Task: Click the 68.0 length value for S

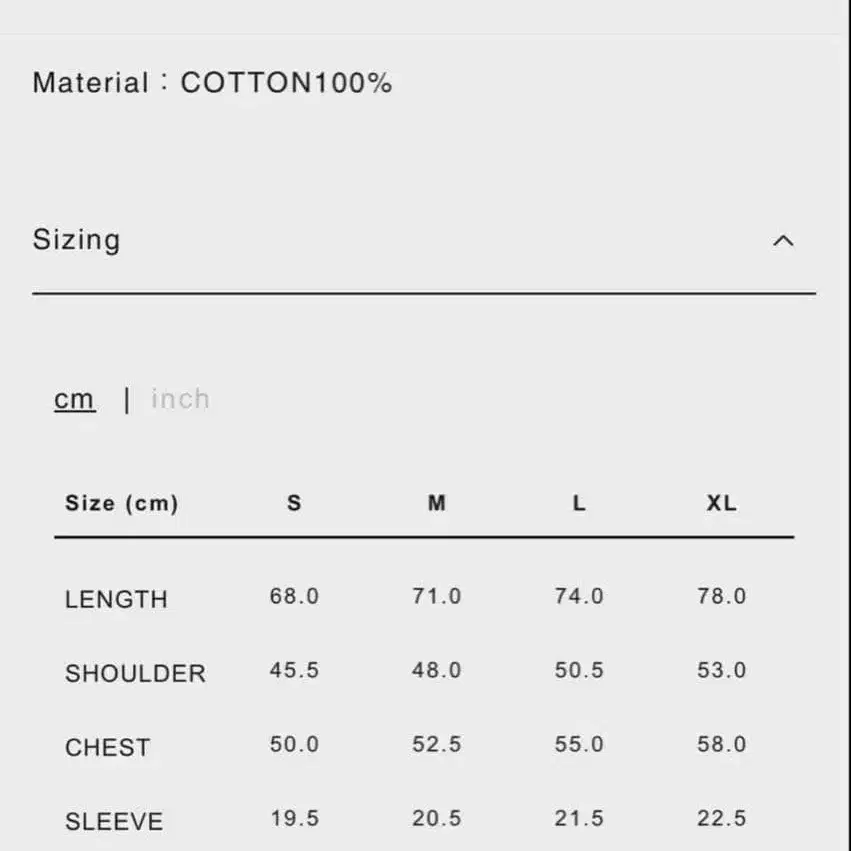Action: tap(294, 596)
